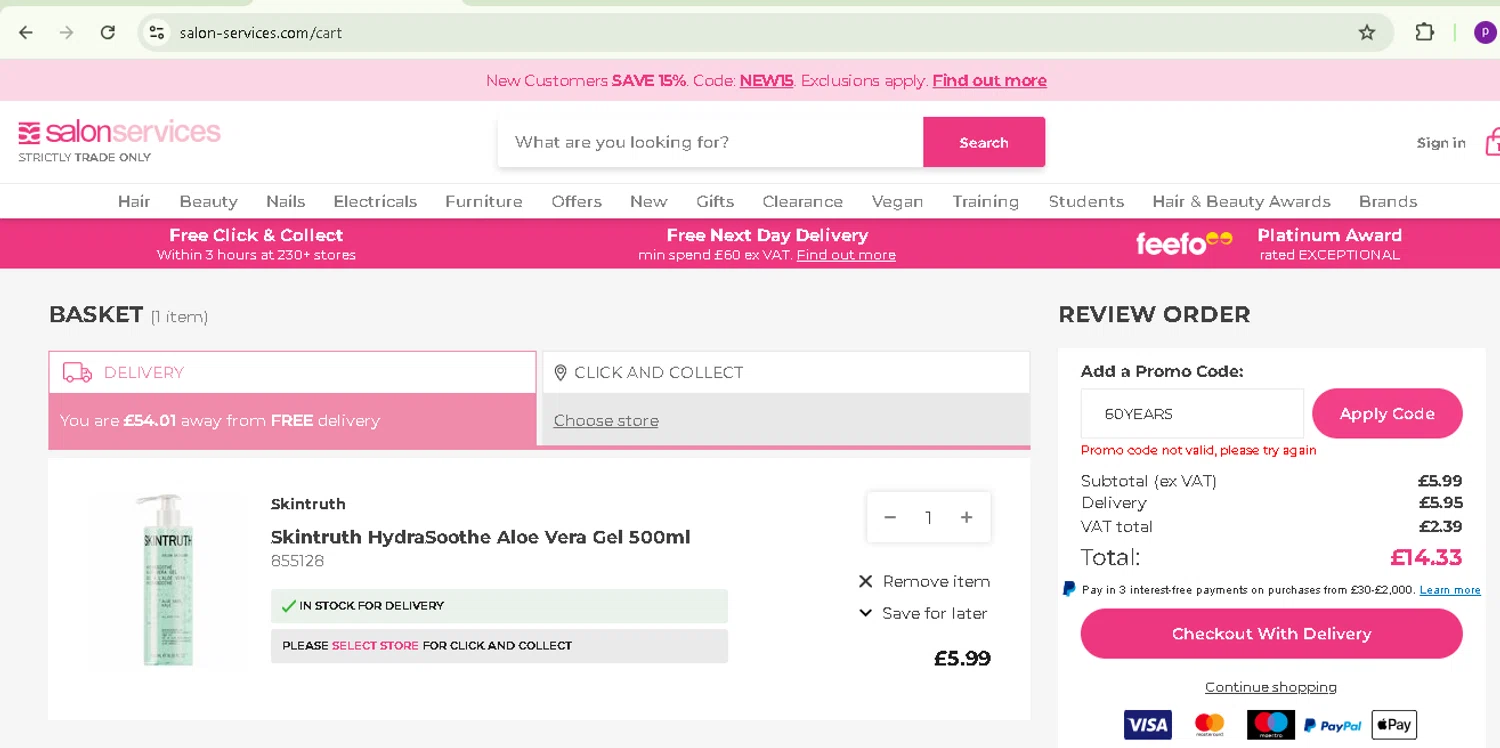Open the browser extensions puzzle icon
Viewport: 1500px width, 748px height.
point(1425,32)
